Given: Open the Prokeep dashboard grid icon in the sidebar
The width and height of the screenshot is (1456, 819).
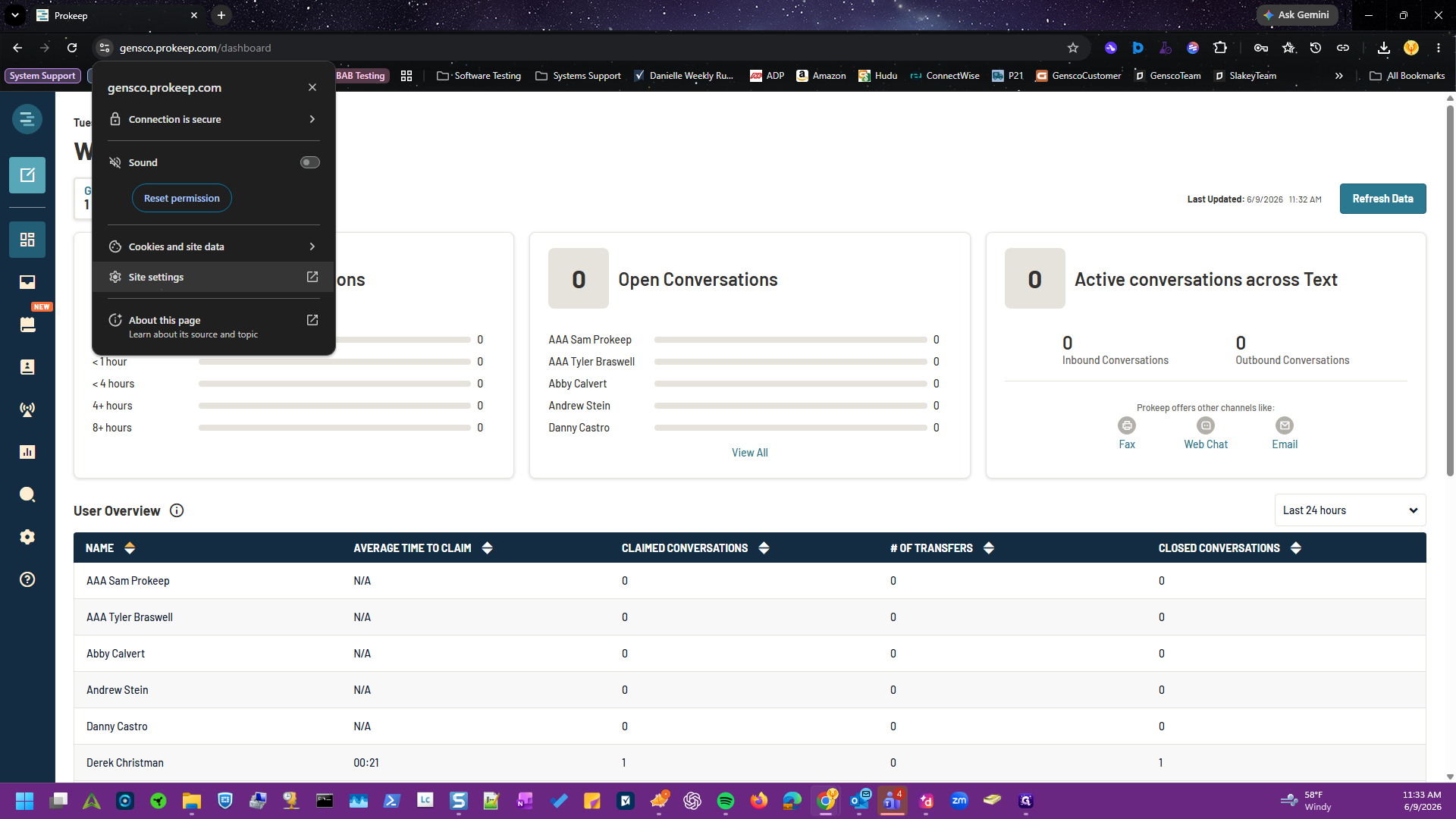Looking at the screenshot, I should point(27,240).
